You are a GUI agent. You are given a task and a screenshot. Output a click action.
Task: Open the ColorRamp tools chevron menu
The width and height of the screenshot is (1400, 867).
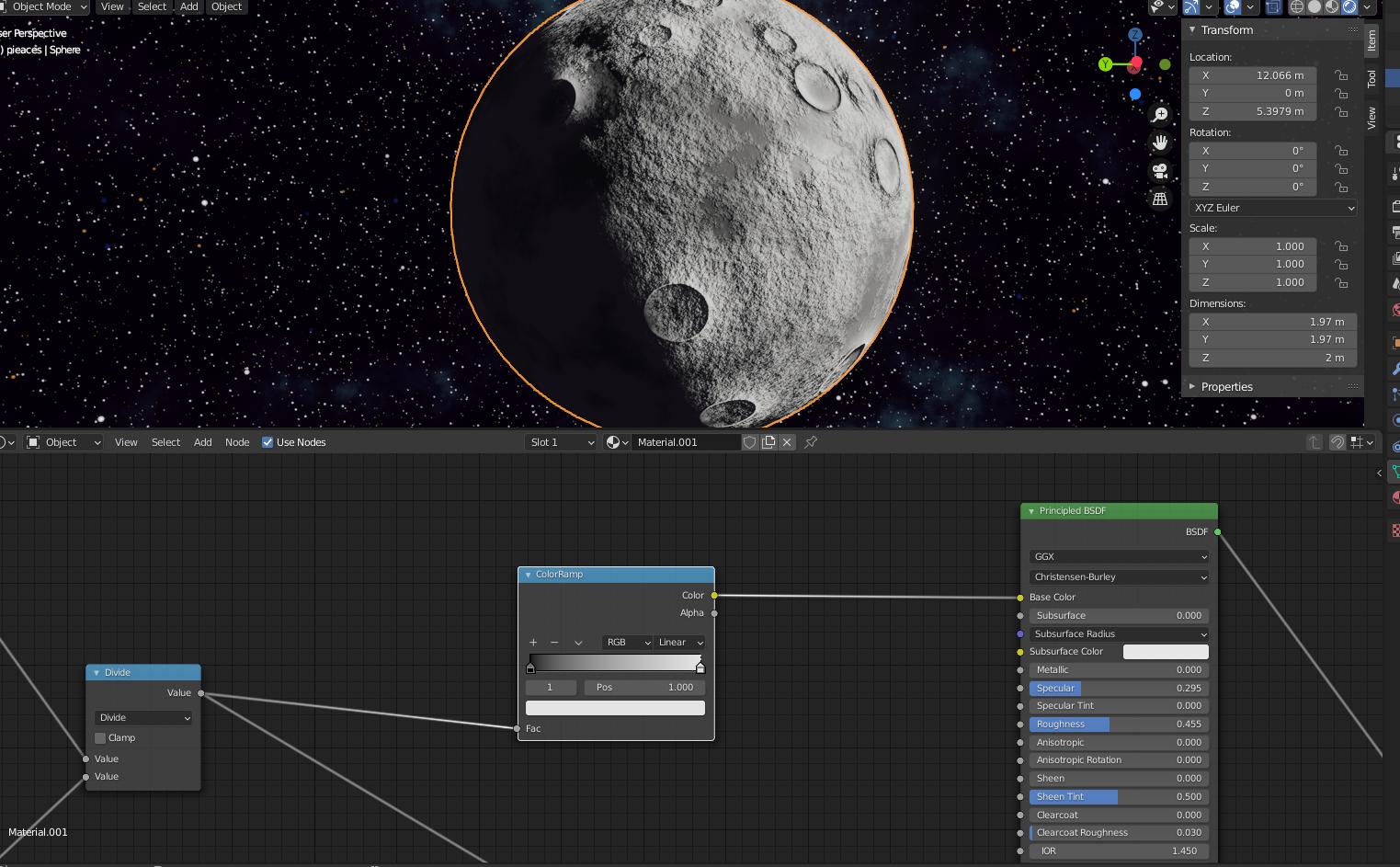578,643
